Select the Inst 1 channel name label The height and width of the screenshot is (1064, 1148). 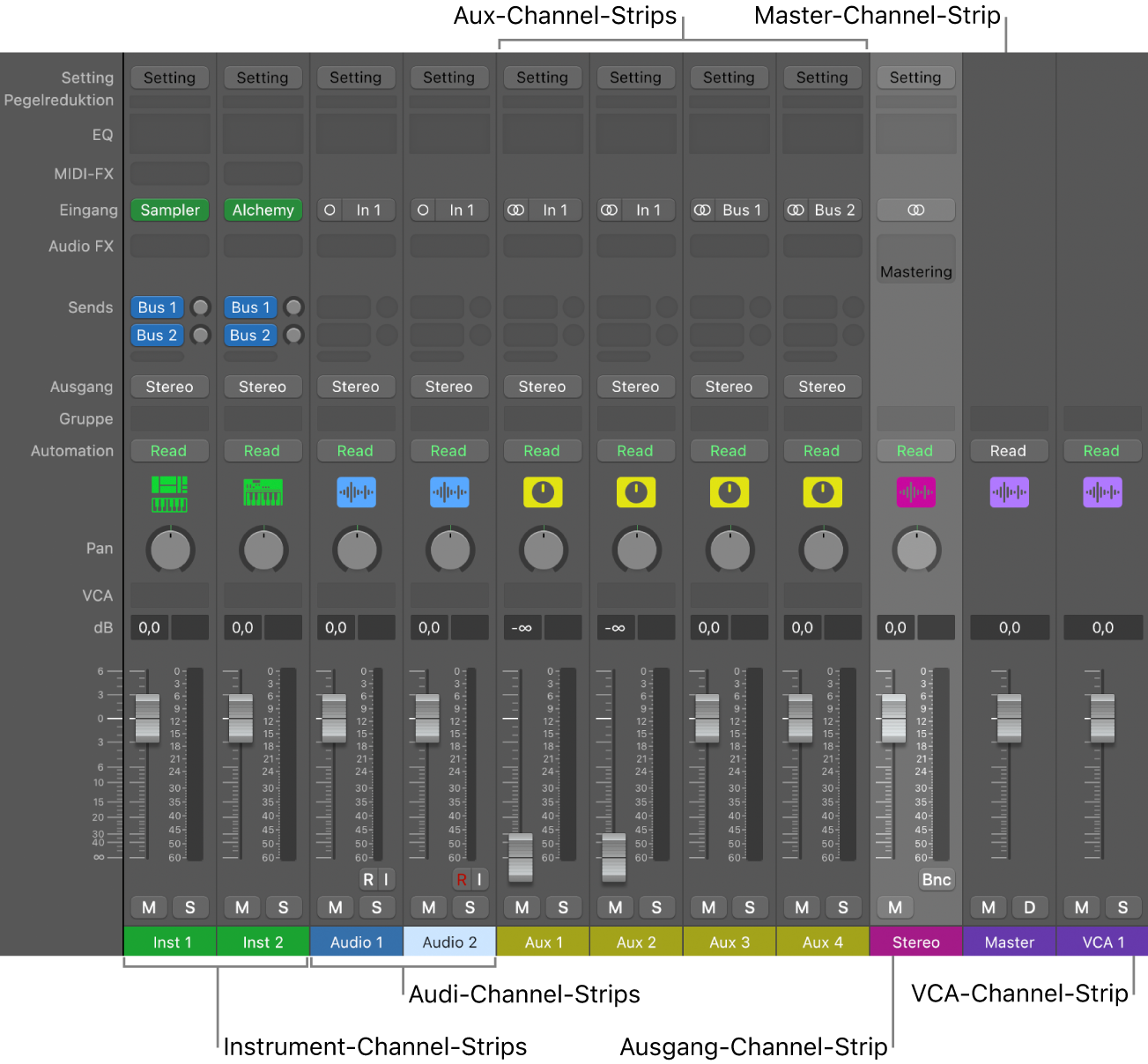coord(171,942)
